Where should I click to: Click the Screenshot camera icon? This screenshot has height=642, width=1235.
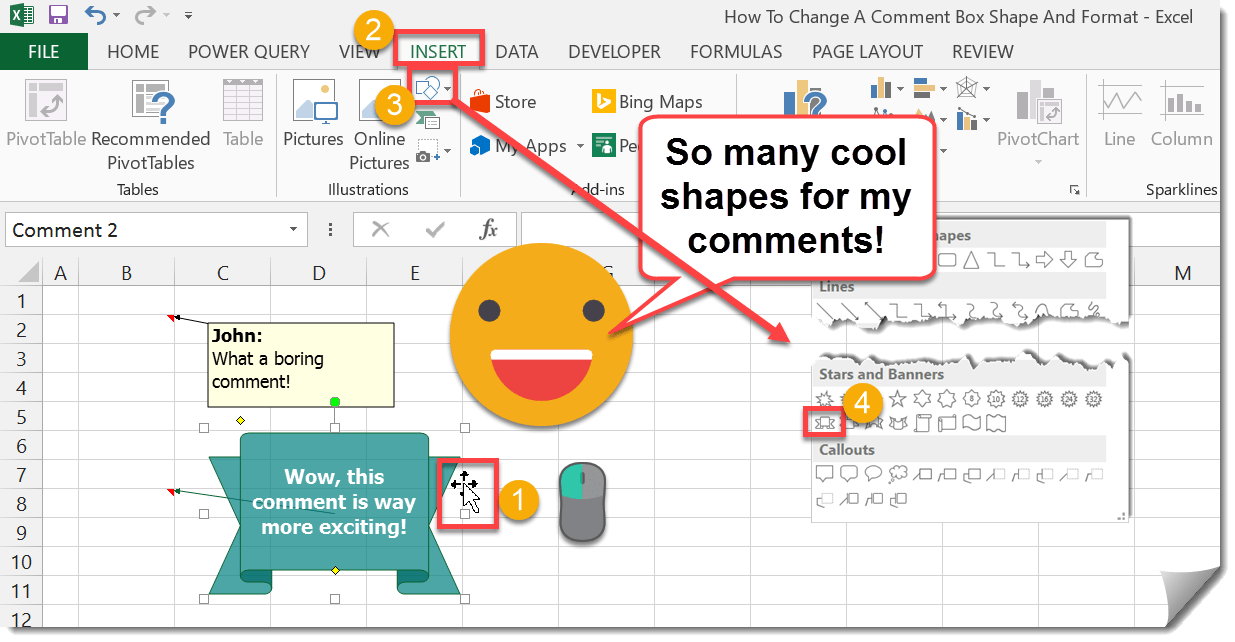[426, 152]
